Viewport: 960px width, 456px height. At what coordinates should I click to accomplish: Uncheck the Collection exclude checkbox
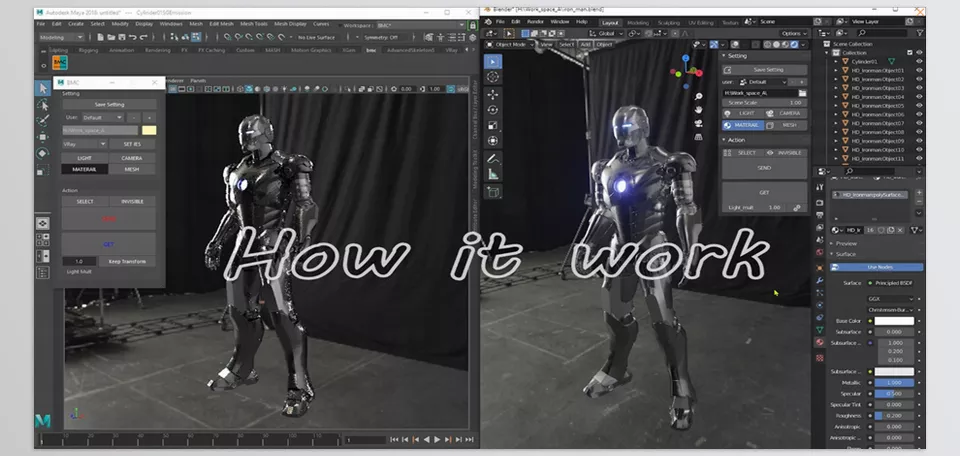pos(910,53)
